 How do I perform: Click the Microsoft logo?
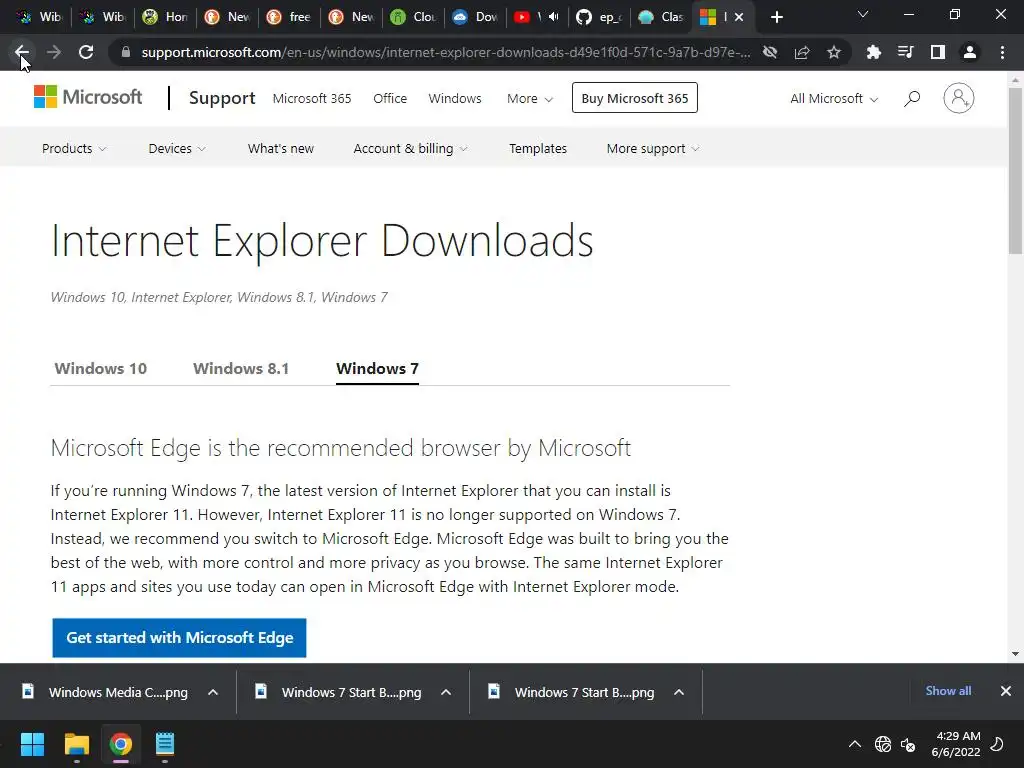[x=88, y=97]
